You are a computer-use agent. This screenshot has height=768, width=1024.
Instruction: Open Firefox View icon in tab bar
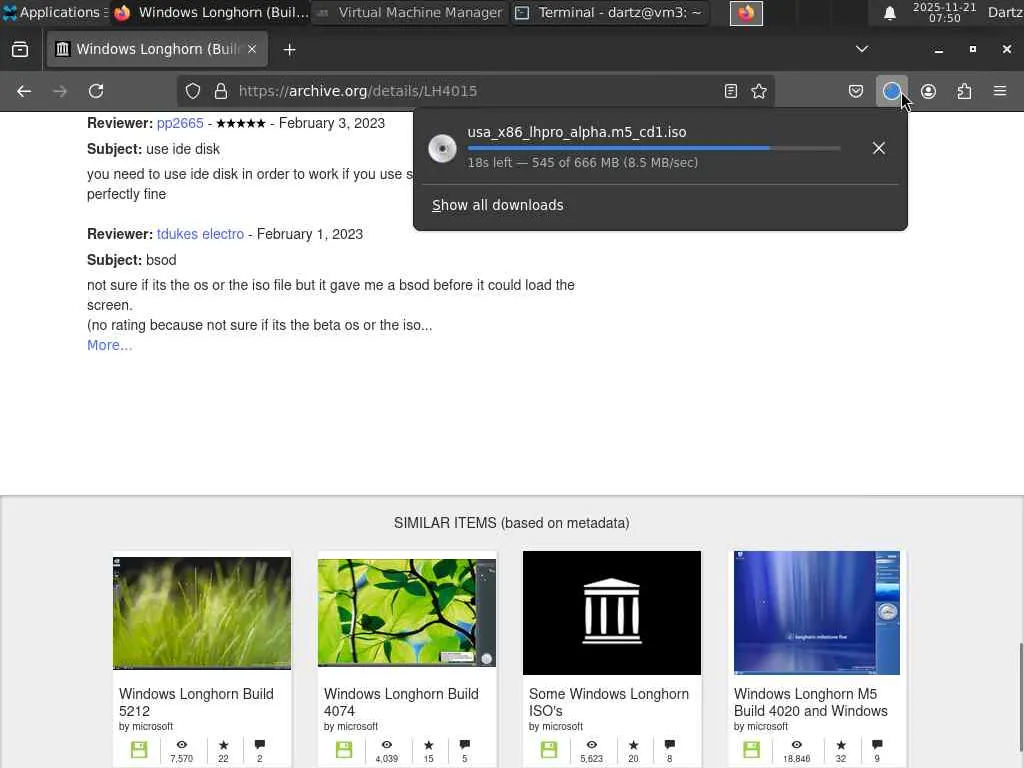pyautogui.click(x=20, y=50)
